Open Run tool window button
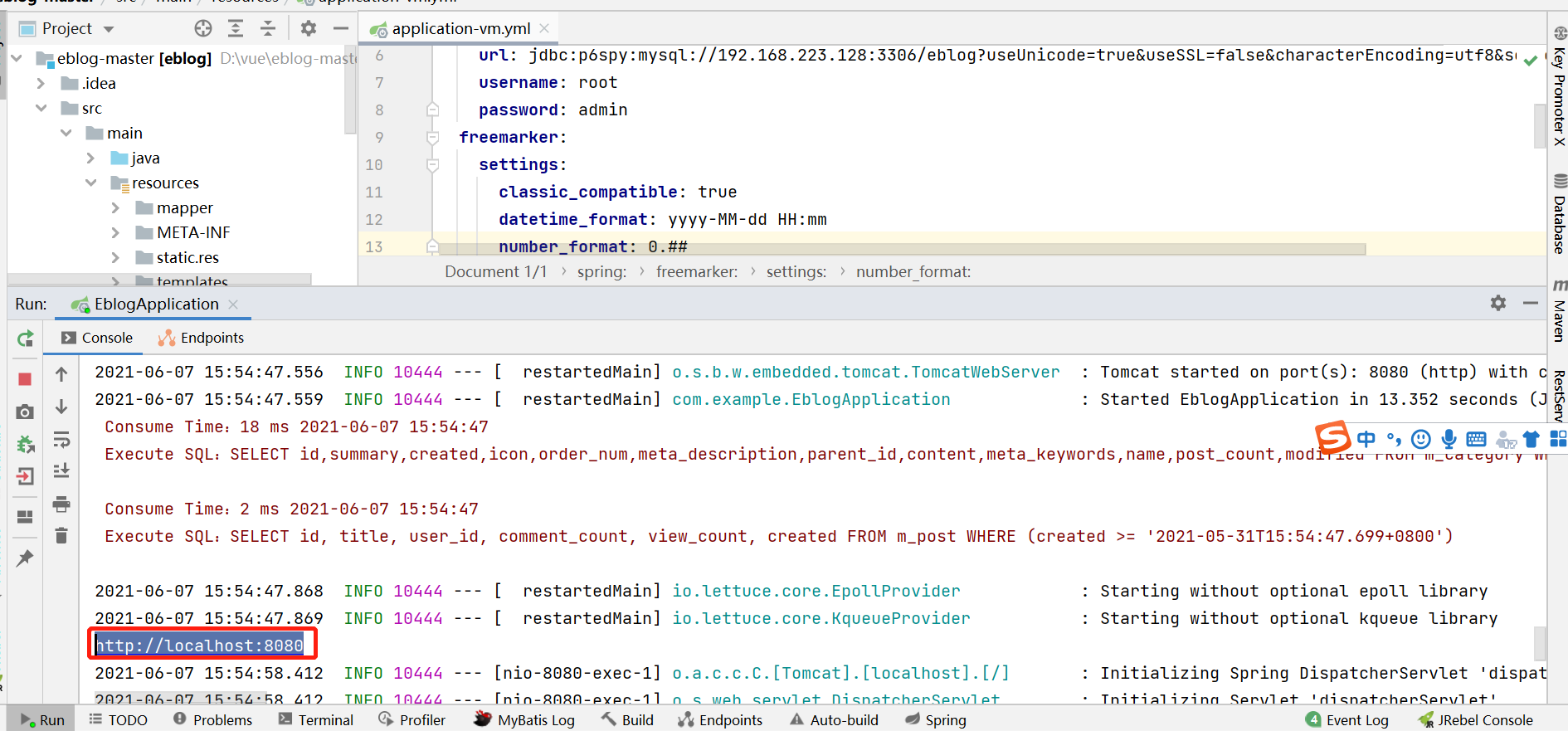The image size is (1568, 731). click(41, 719)
